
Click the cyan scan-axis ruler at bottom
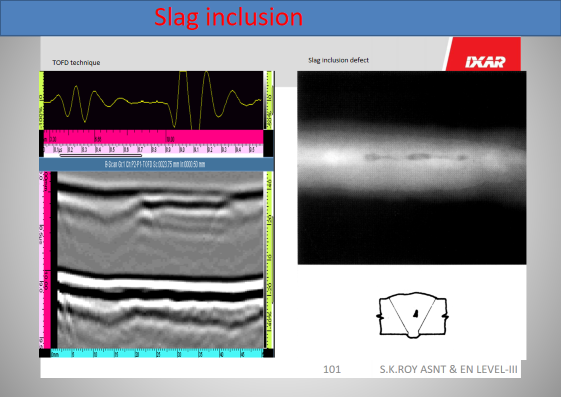[157, 353]
